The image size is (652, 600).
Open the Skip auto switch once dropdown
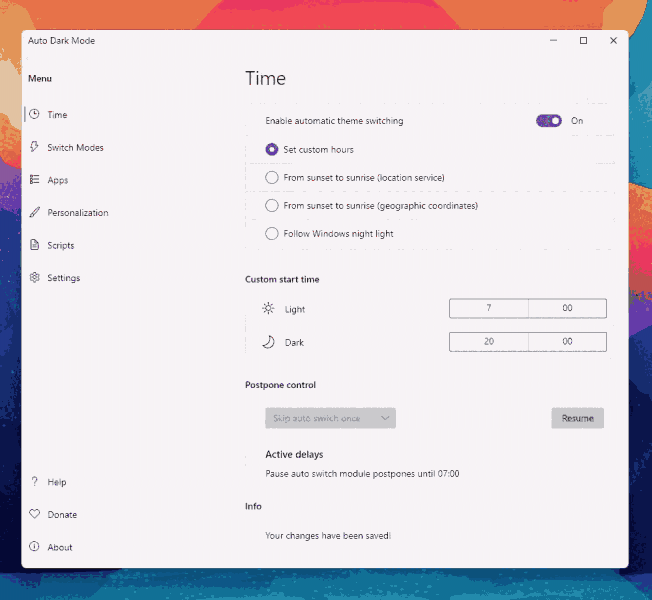pos(330,418)
